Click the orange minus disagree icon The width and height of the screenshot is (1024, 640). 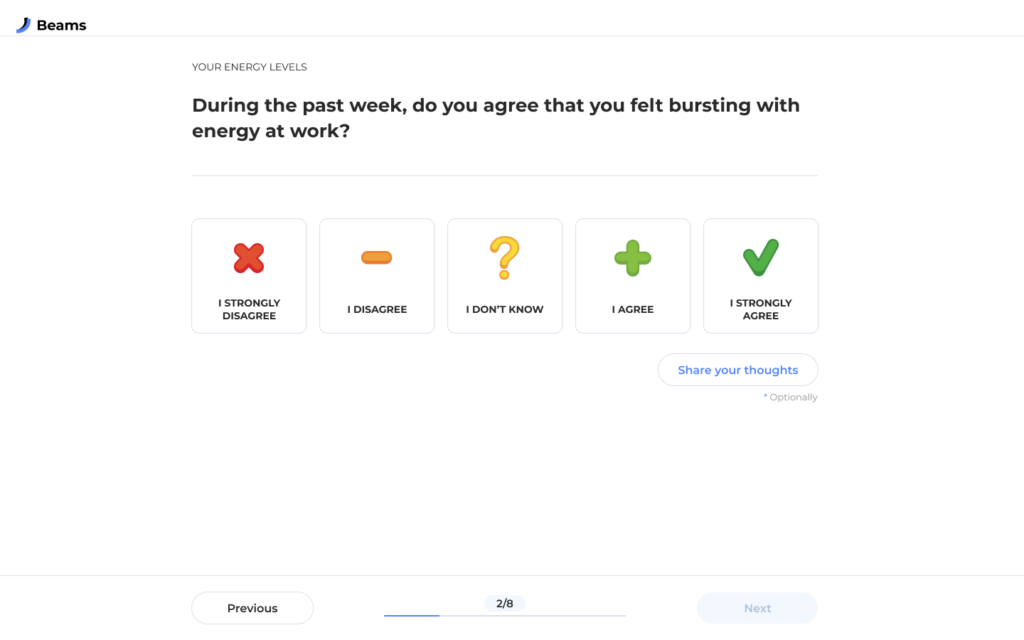[x=377, y=257]
